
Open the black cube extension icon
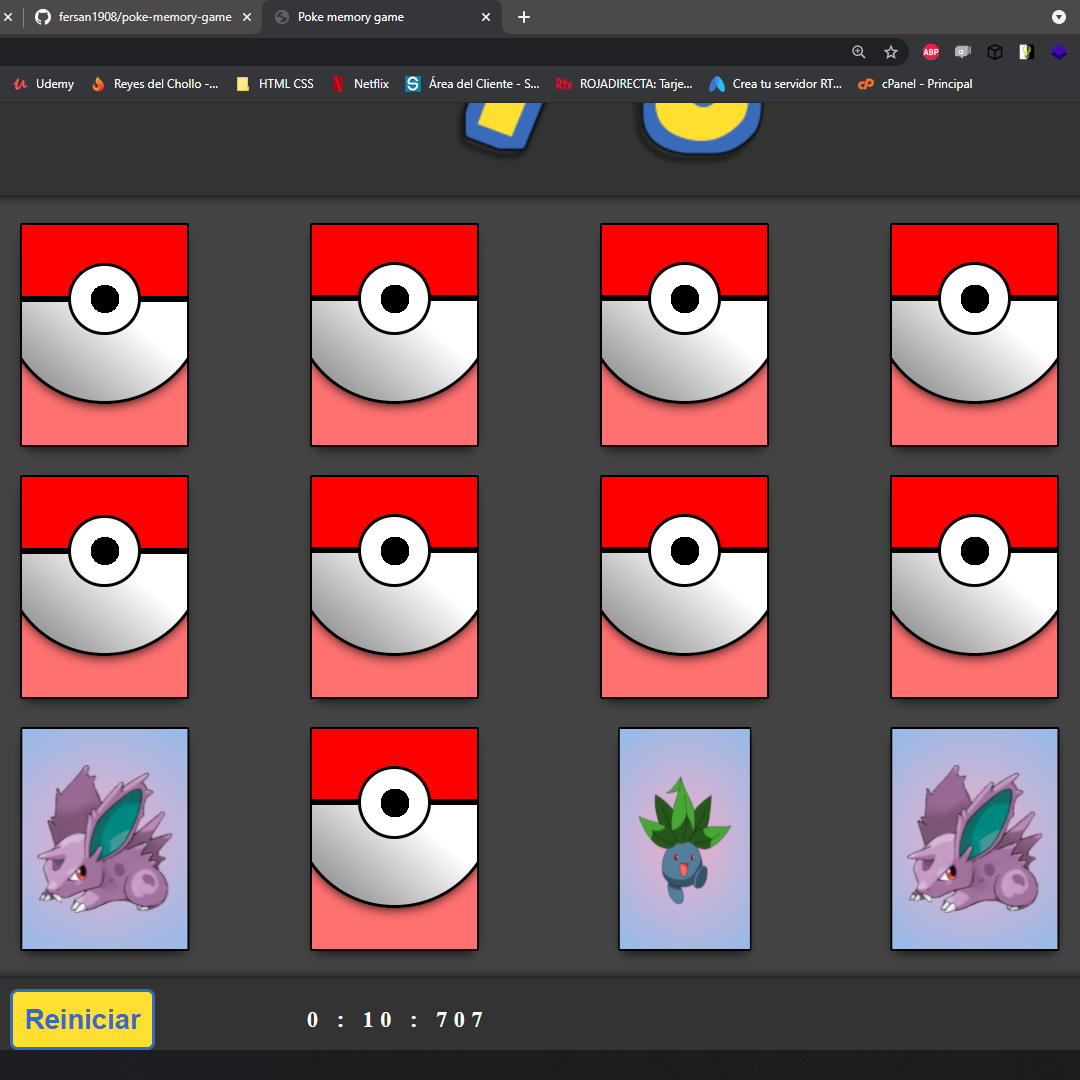point(995,52)
